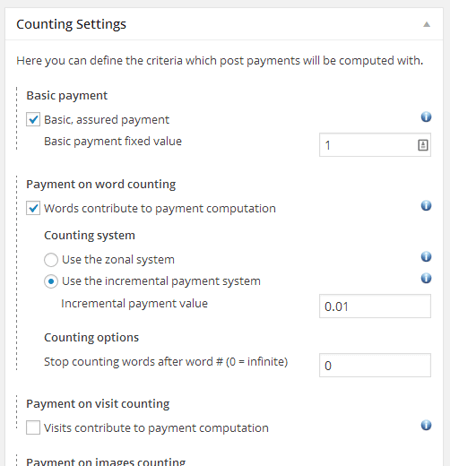Click info icon for Words contribute option
The image size is (450, 466).
[x=426, y=206]
